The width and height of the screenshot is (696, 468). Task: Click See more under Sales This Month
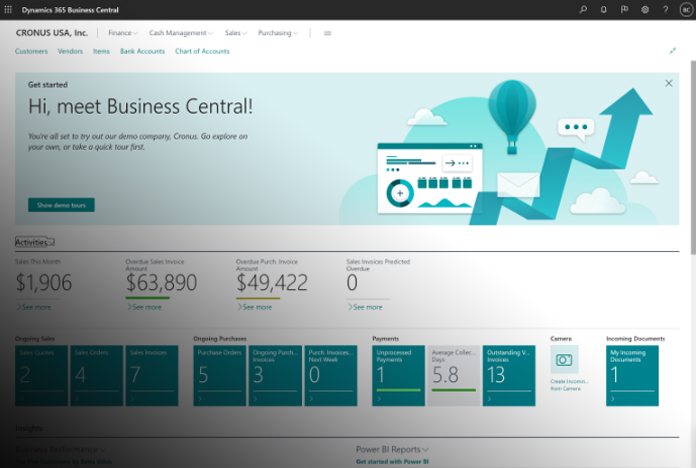(34, 307)
